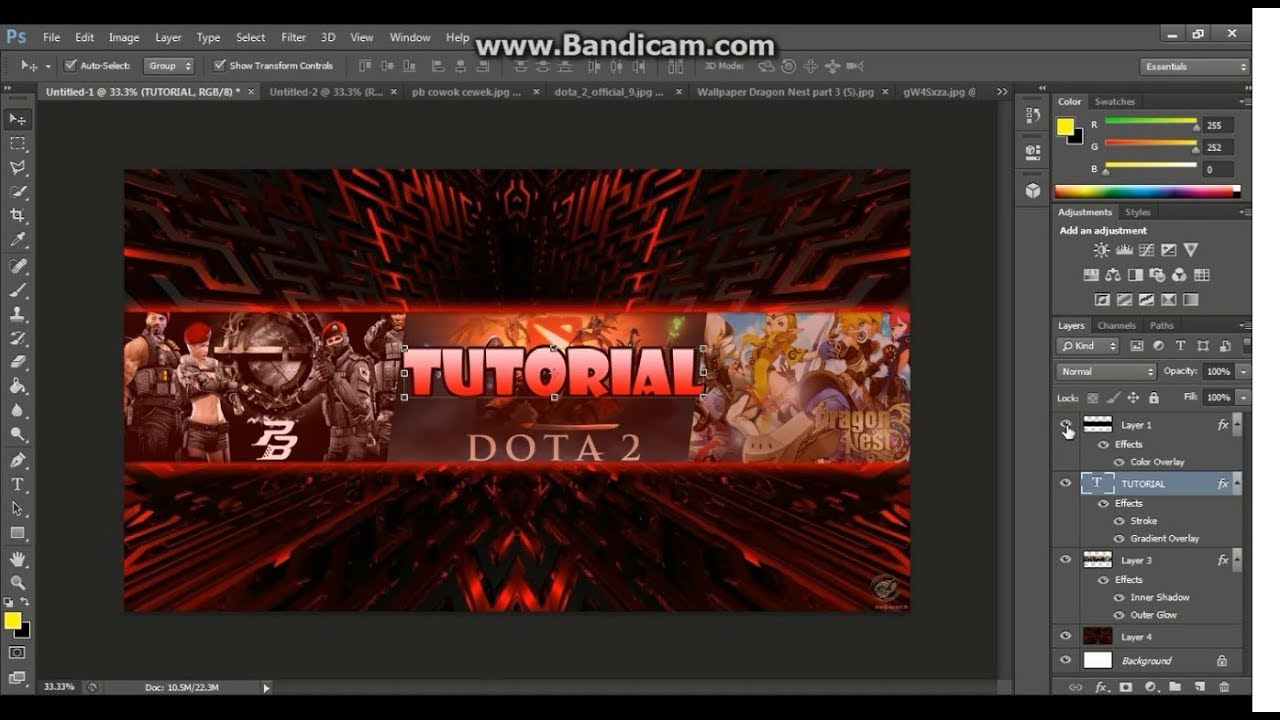Open Auto-Select Group dropdown
1280x720 pixels.
[x=169, y=66]
